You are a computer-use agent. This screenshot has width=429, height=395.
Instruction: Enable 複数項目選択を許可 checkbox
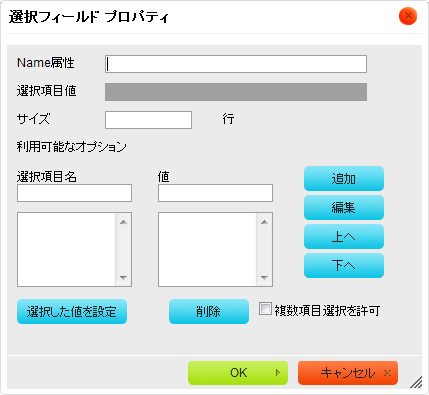click(265, 309)
